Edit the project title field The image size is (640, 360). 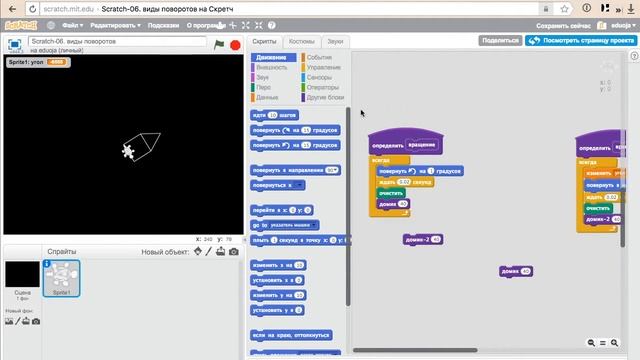pyautogui.click(x=117, y=41)
